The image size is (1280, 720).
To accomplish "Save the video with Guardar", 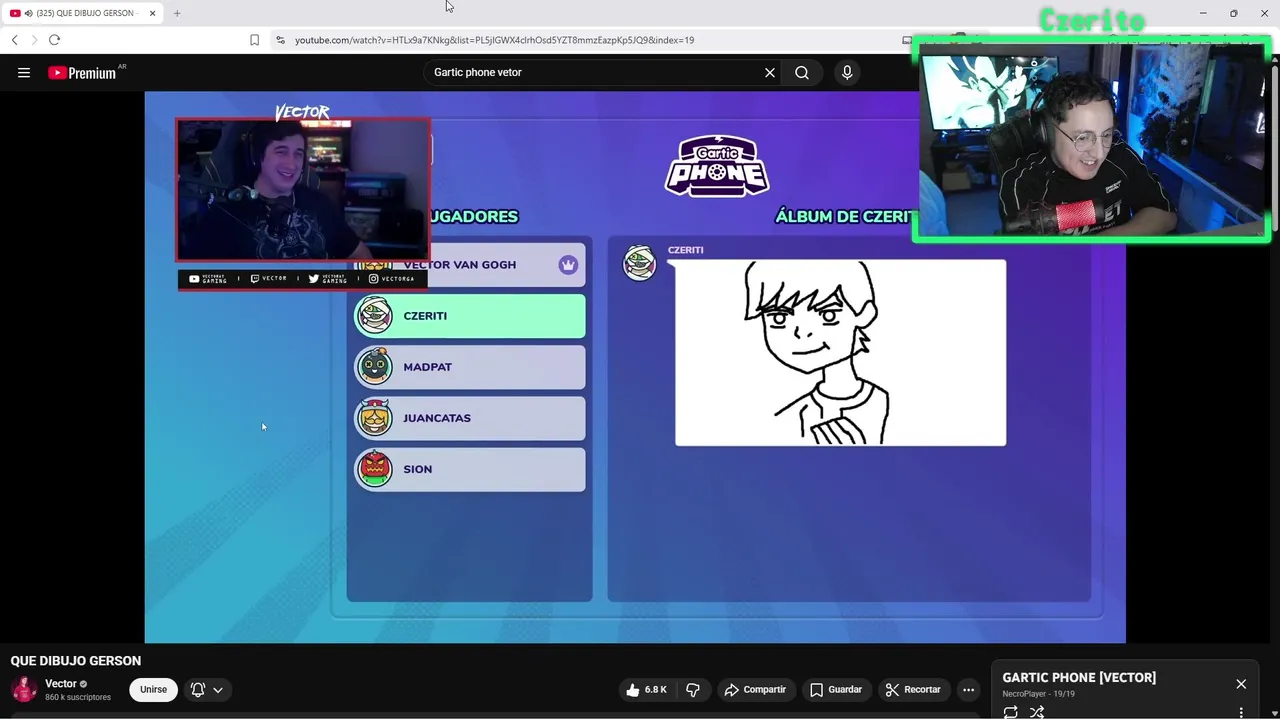I will (836, 690).
